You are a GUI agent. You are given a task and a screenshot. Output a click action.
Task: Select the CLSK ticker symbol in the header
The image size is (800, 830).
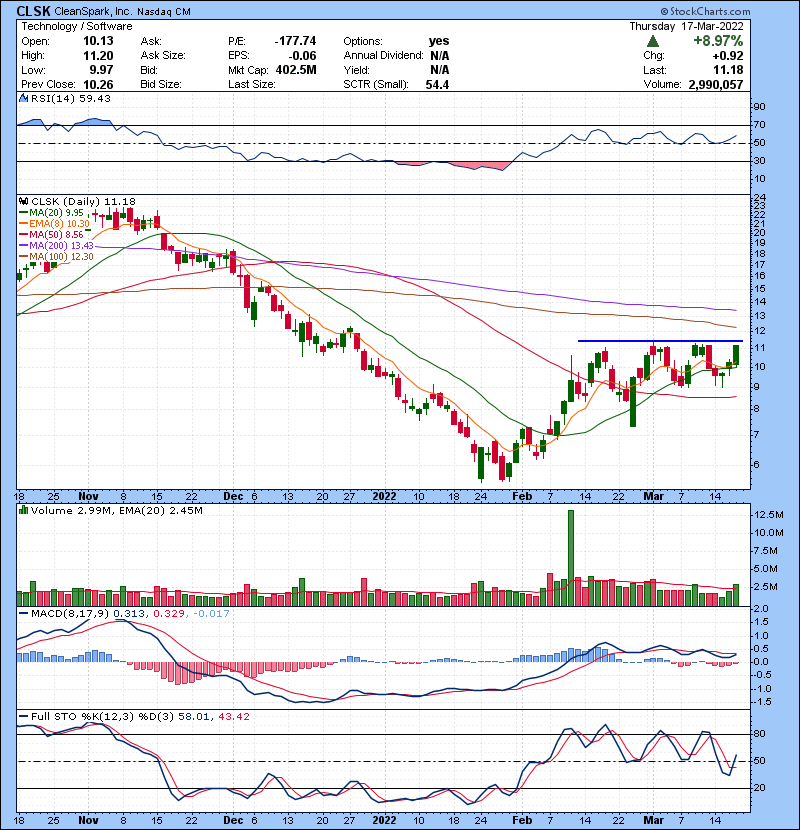coord(33,11)
